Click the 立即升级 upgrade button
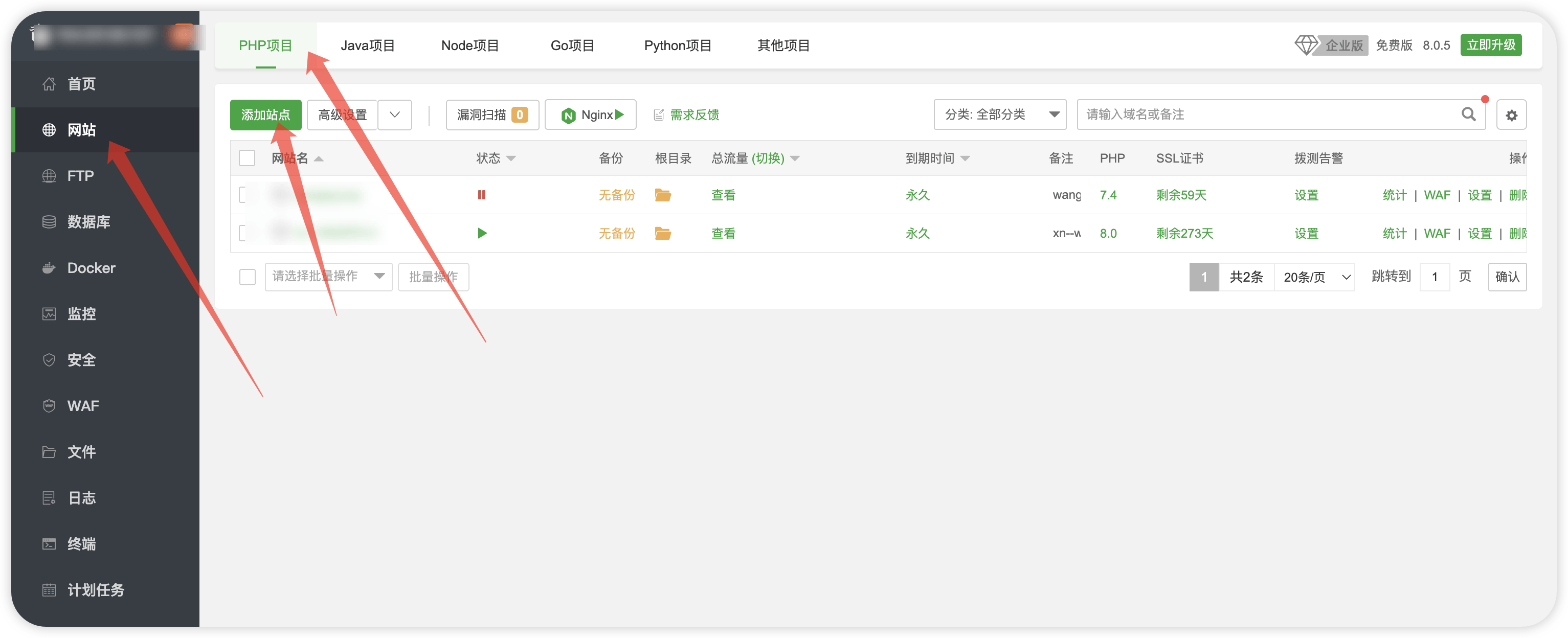The image size is (1568, 638). (1490, 45)
